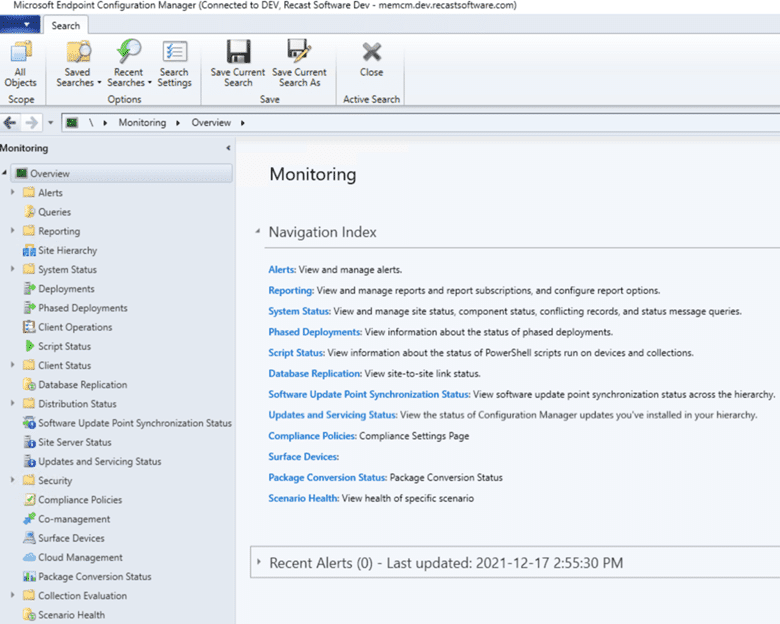Expand the Alerts tree node

[13, 193]
